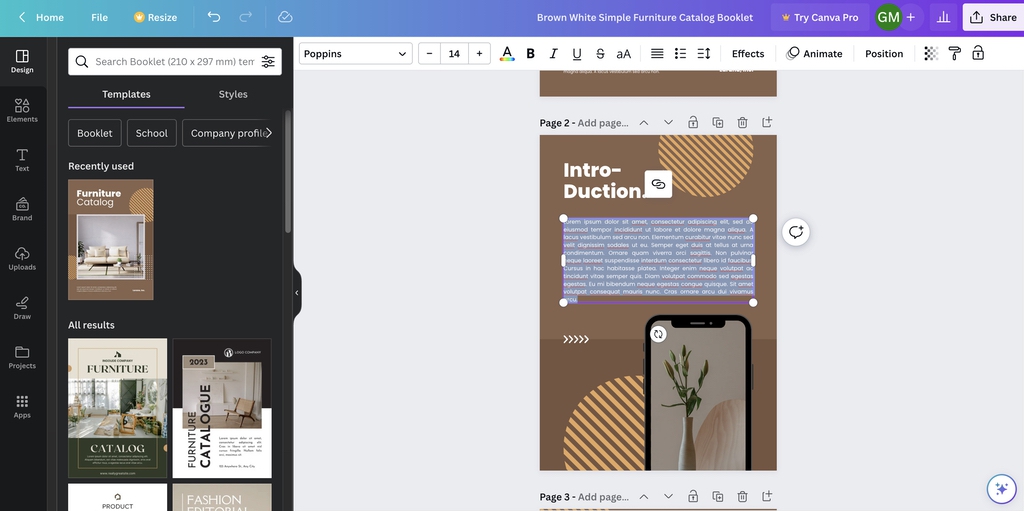
Task: Open the Poppins font dropdown
Action: pos(356,54)
